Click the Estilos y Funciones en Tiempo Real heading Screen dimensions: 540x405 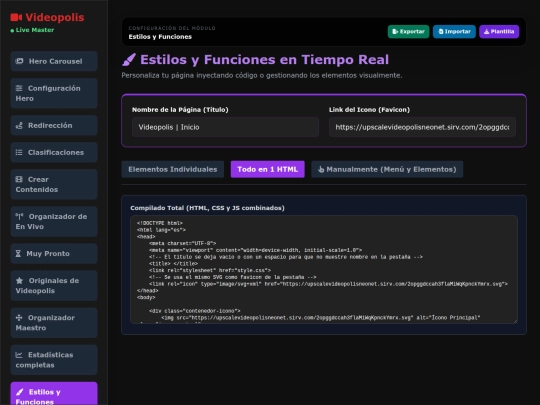coord(264,60)
